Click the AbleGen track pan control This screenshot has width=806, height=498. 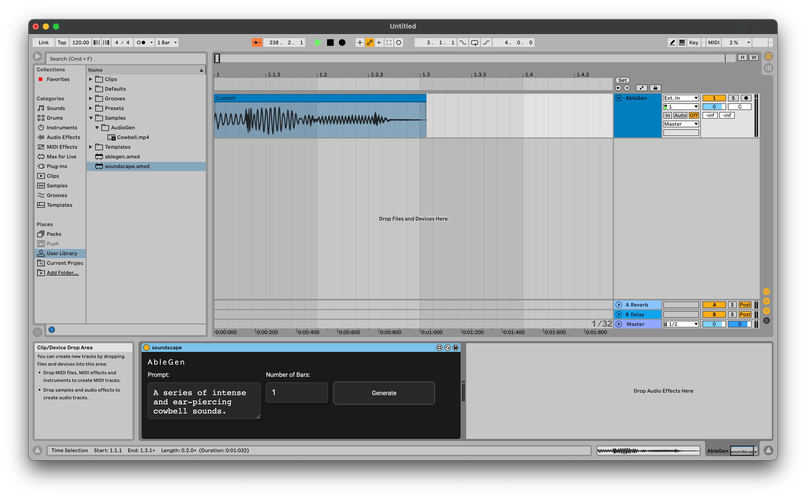point(740,107)
